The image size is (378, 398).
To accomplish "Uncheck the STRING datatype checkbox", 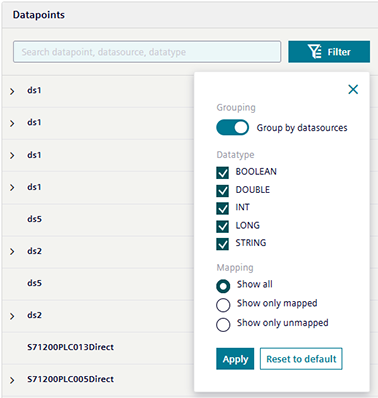I will (222, 244).
